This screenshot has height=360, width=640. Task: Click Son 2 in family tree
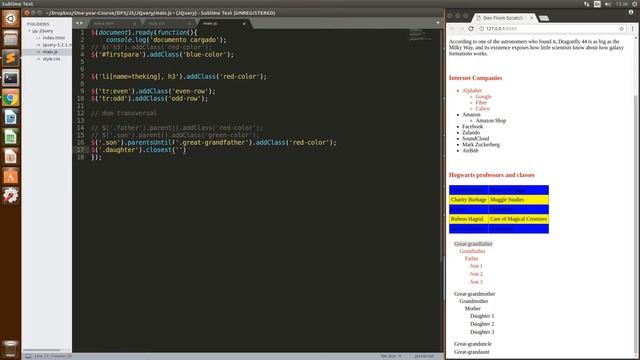pyautogui.click(x=476, y=274)
